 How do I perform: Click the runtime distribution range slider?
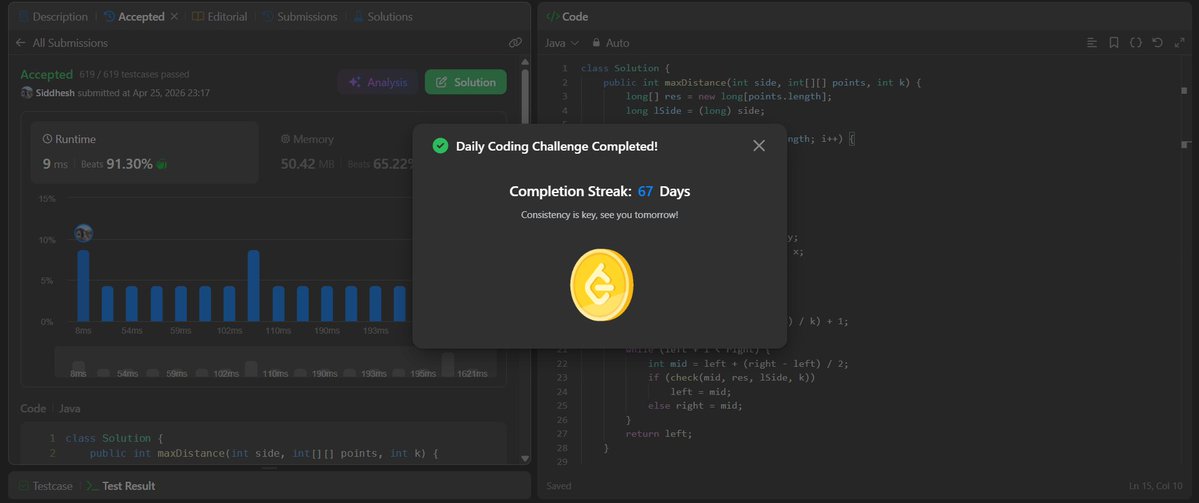coord(275,362)
